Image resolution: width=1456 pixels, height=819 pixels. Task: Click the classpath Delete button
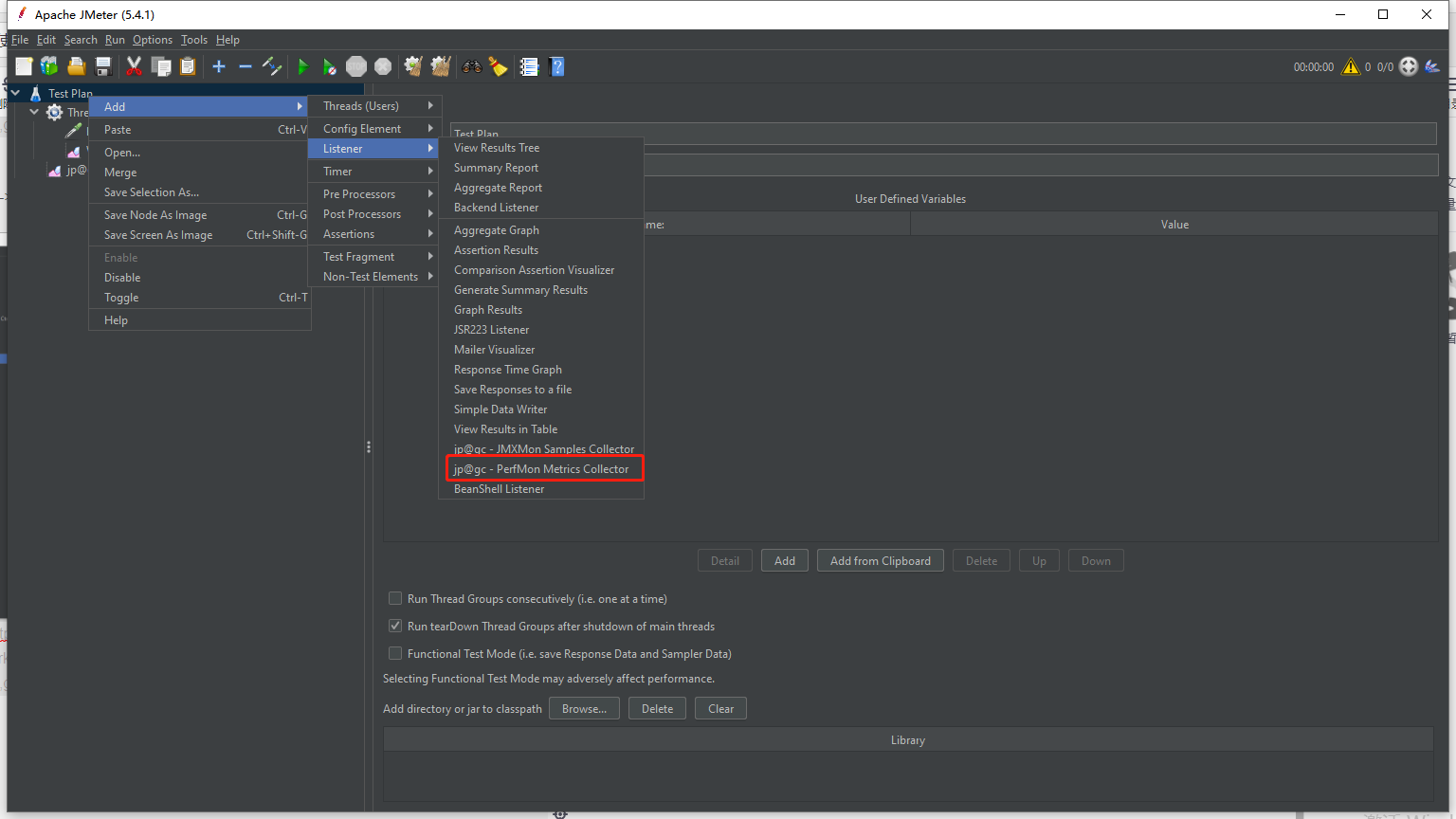pos(657,708)
